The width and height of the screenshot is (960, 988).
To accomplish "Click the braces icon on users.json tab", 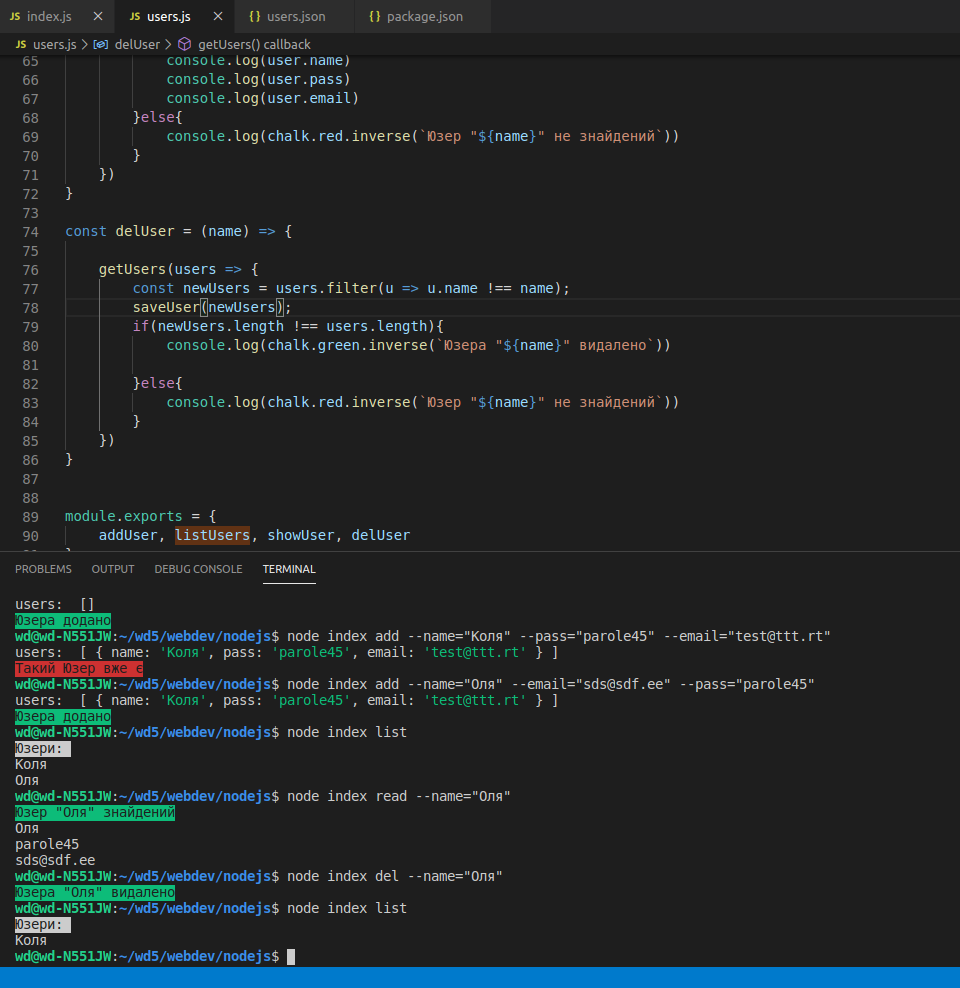I will coord(255,17).
